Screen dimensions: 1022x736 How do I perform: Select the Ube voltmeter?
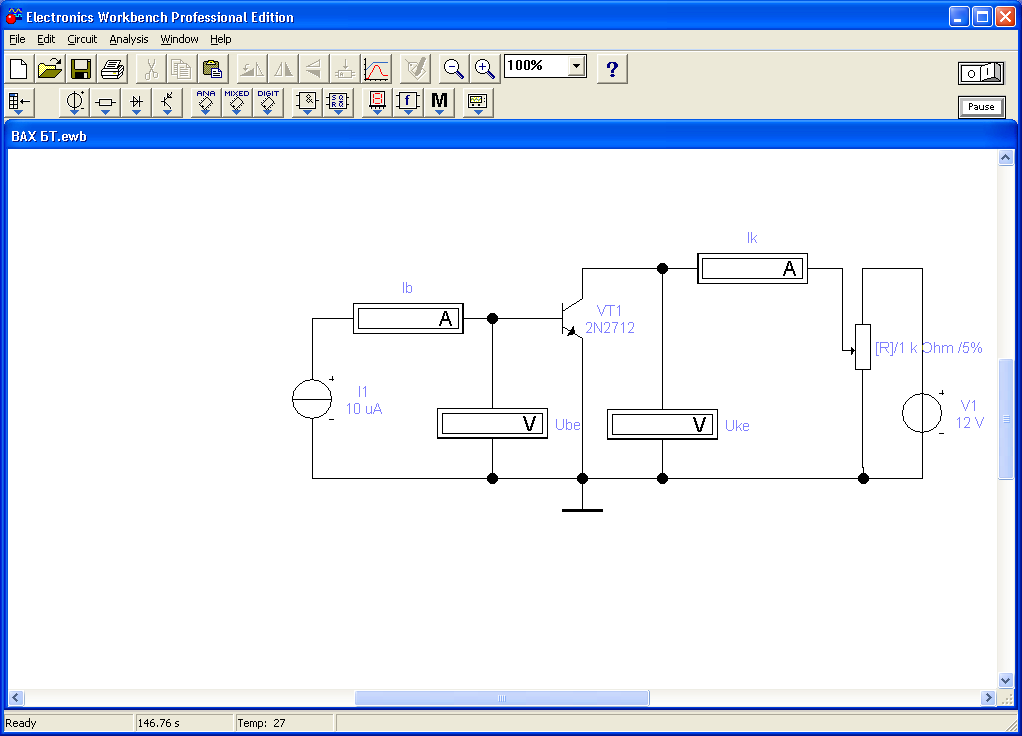tap(492, 424)
